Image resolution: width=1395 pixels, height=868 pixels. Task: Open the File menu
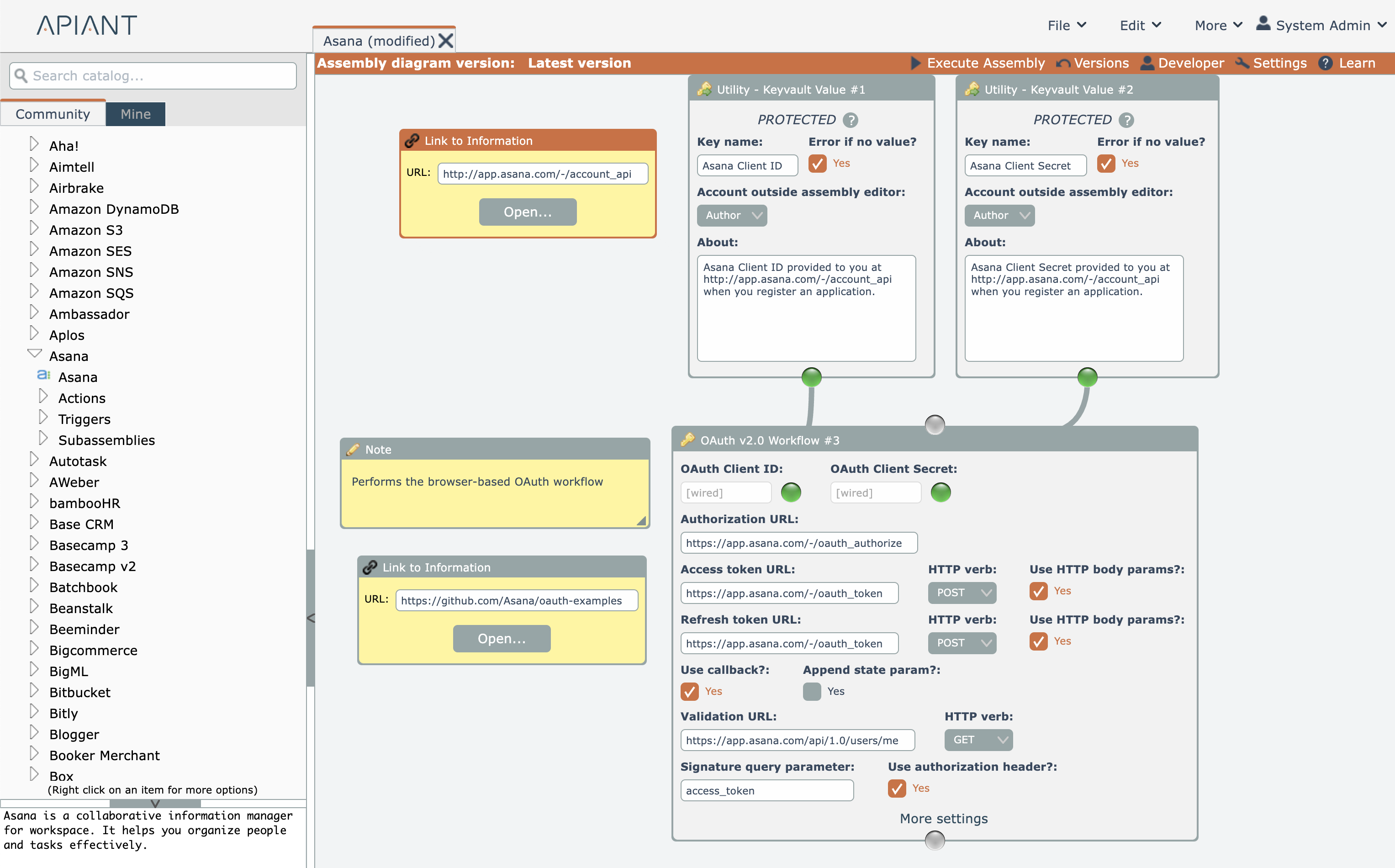[1066, 25]
